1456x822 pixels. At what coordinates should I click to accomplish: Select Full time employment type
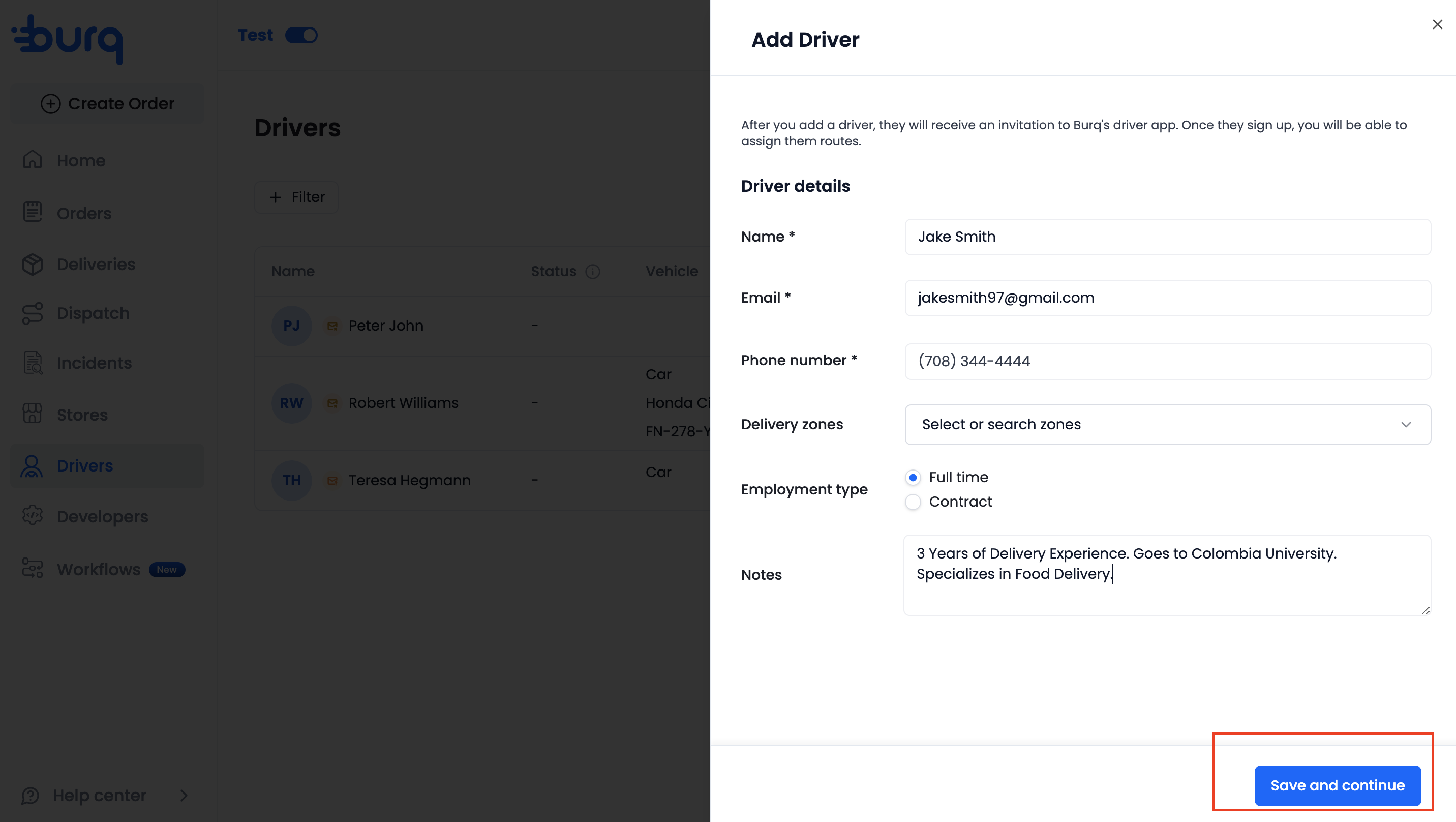(913, 478)
